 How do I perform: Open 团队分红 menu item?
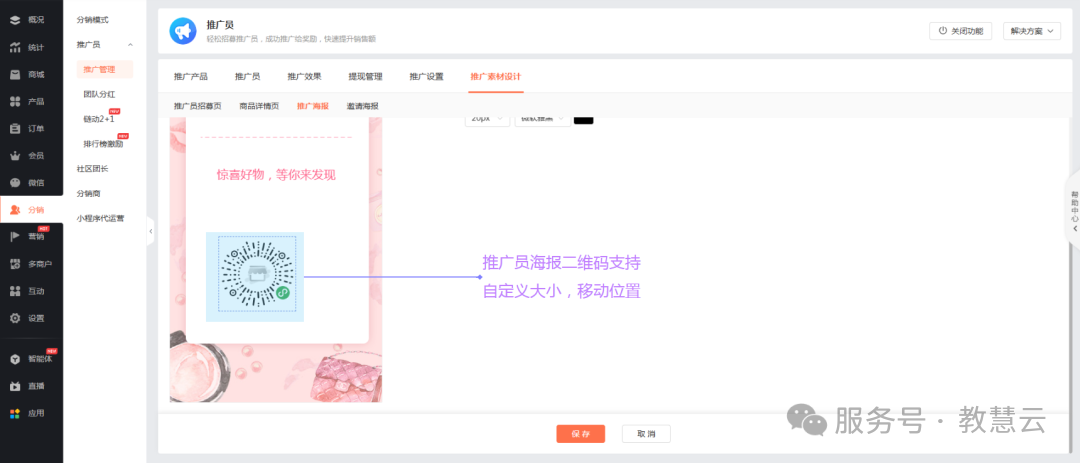pyautogui.click(x=99, y=94)
